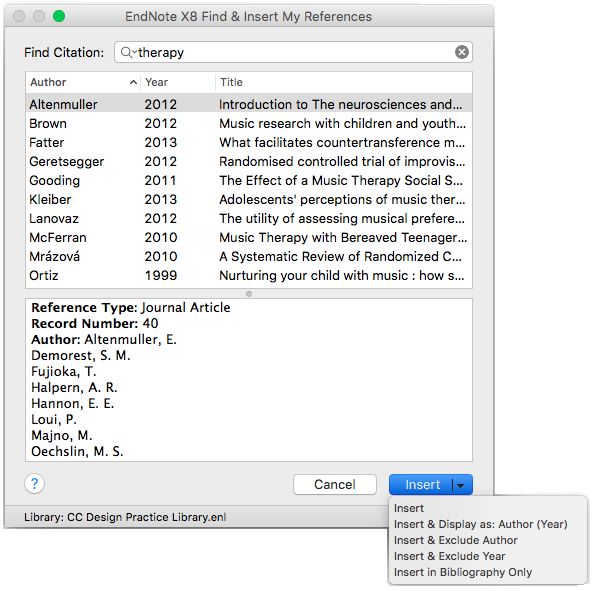Click the magnifier search icon in Find Citation
Image resolution: width=593 pixels, height=591 pixels.
(127, 52)
